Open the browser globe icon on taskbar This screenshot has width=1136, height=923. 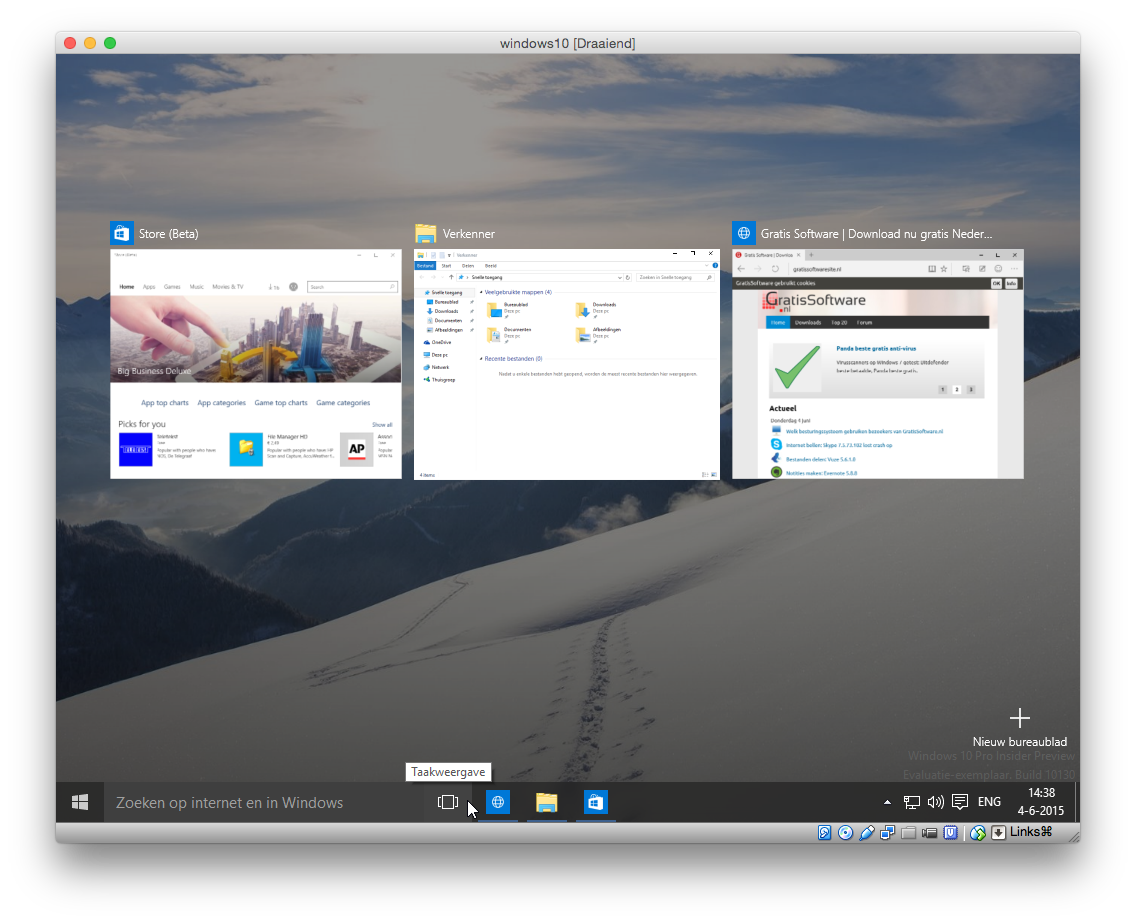[x=497, y=802]
